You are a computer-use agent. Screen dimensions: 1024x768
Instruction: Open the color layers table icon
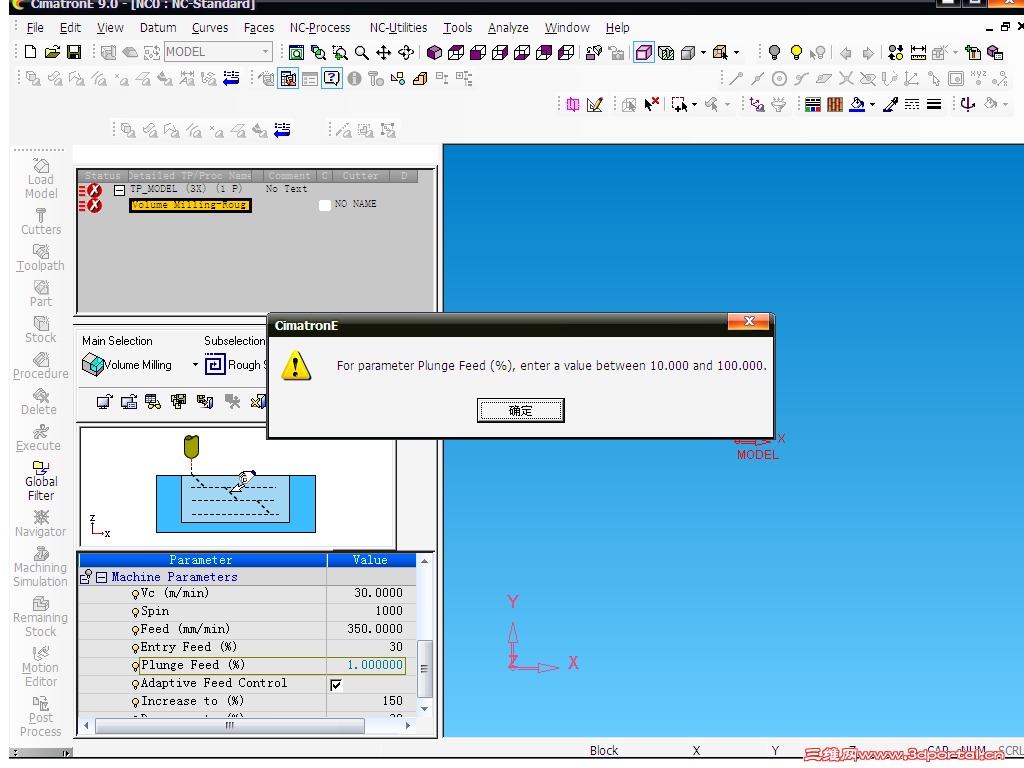(x=812, y=104)
